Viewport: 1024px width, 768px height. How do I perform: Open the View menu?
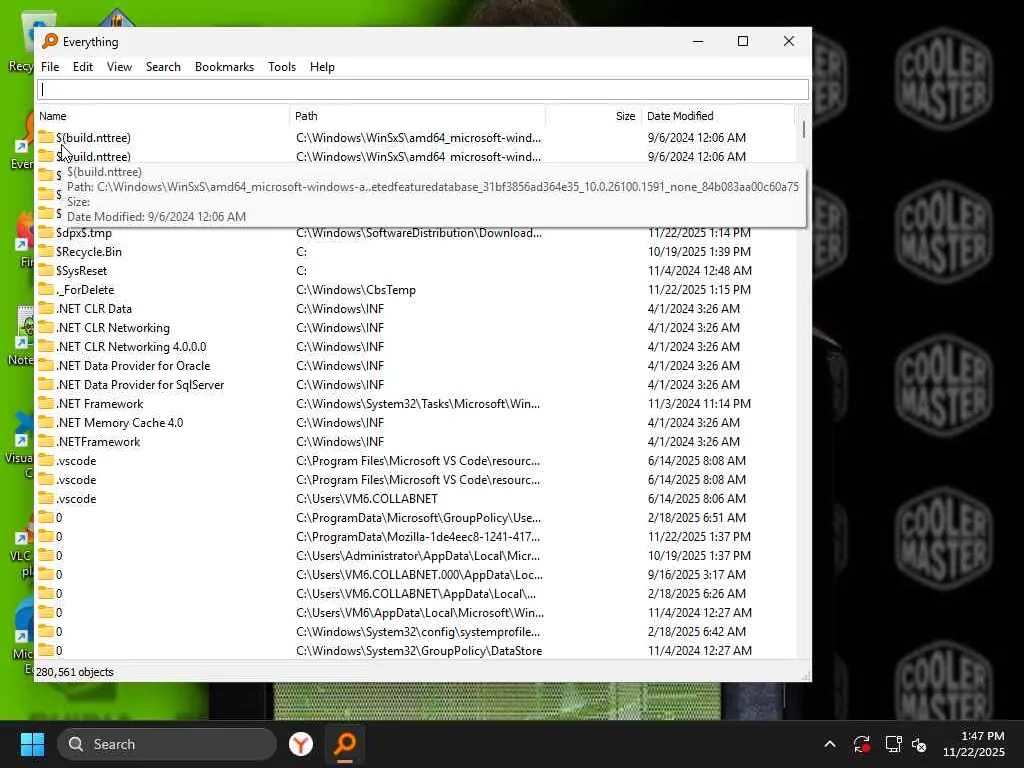pyautogui.click(x=119, y=67)
